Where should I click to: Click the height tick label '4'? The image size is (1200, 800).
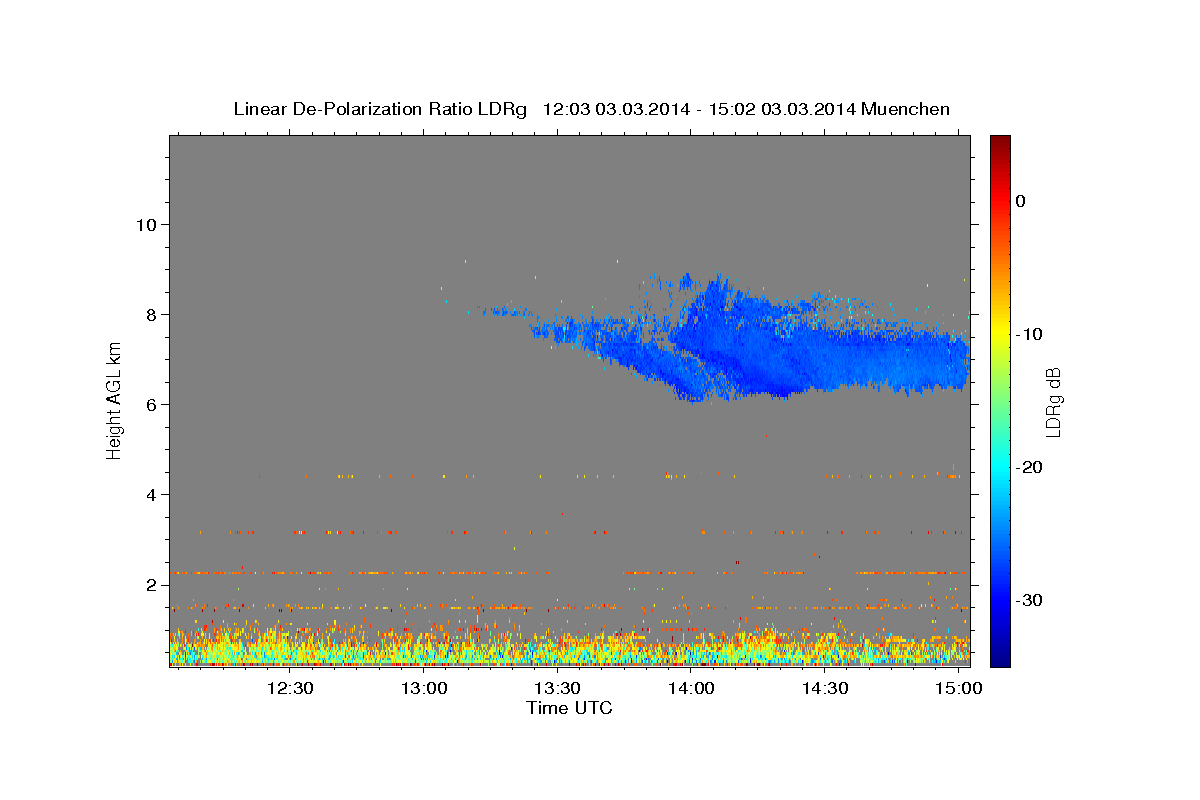(149, 494)
